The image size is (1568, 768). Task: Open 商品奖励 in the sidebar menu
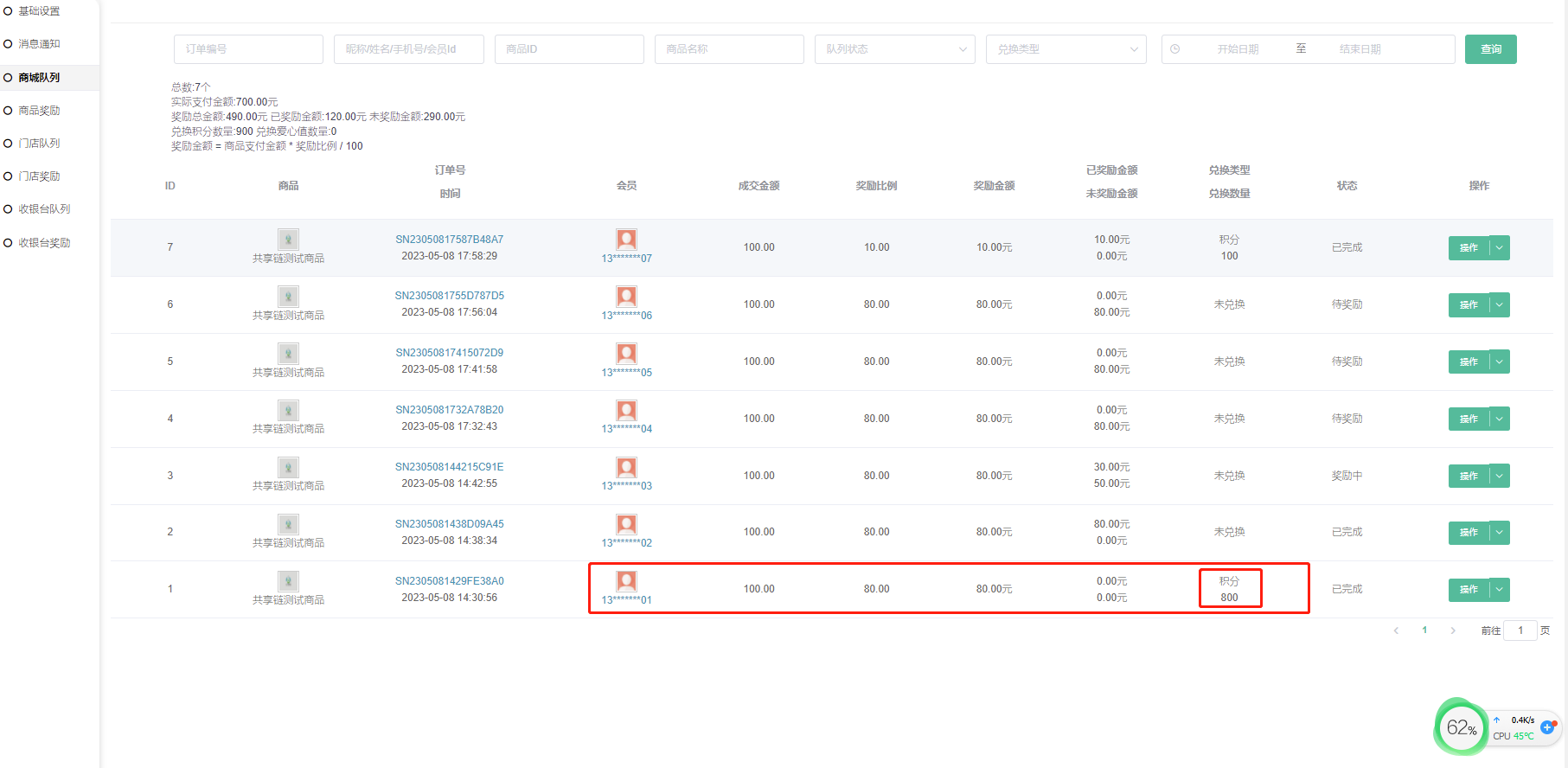click(40, 111)
